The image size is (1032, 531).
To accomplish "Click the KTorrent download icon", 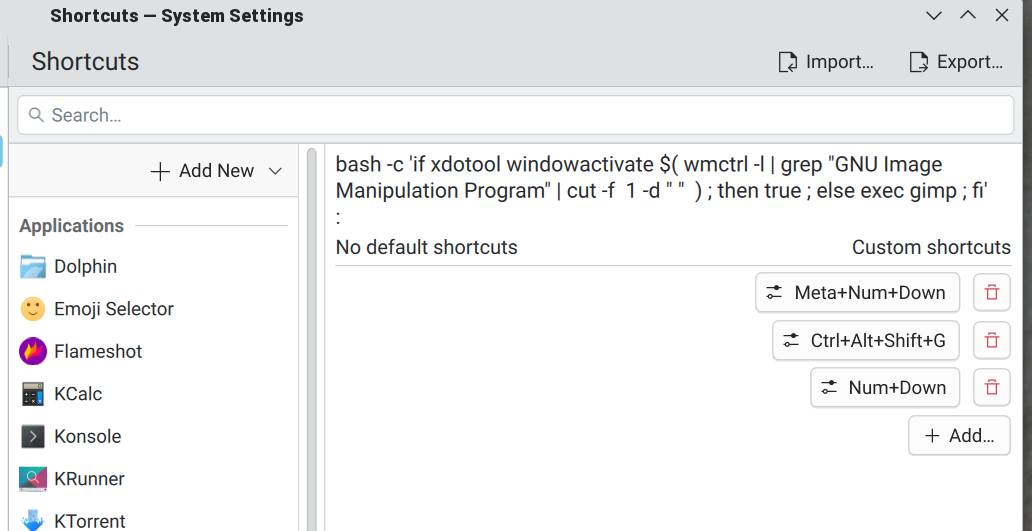I will pos(33,520).
